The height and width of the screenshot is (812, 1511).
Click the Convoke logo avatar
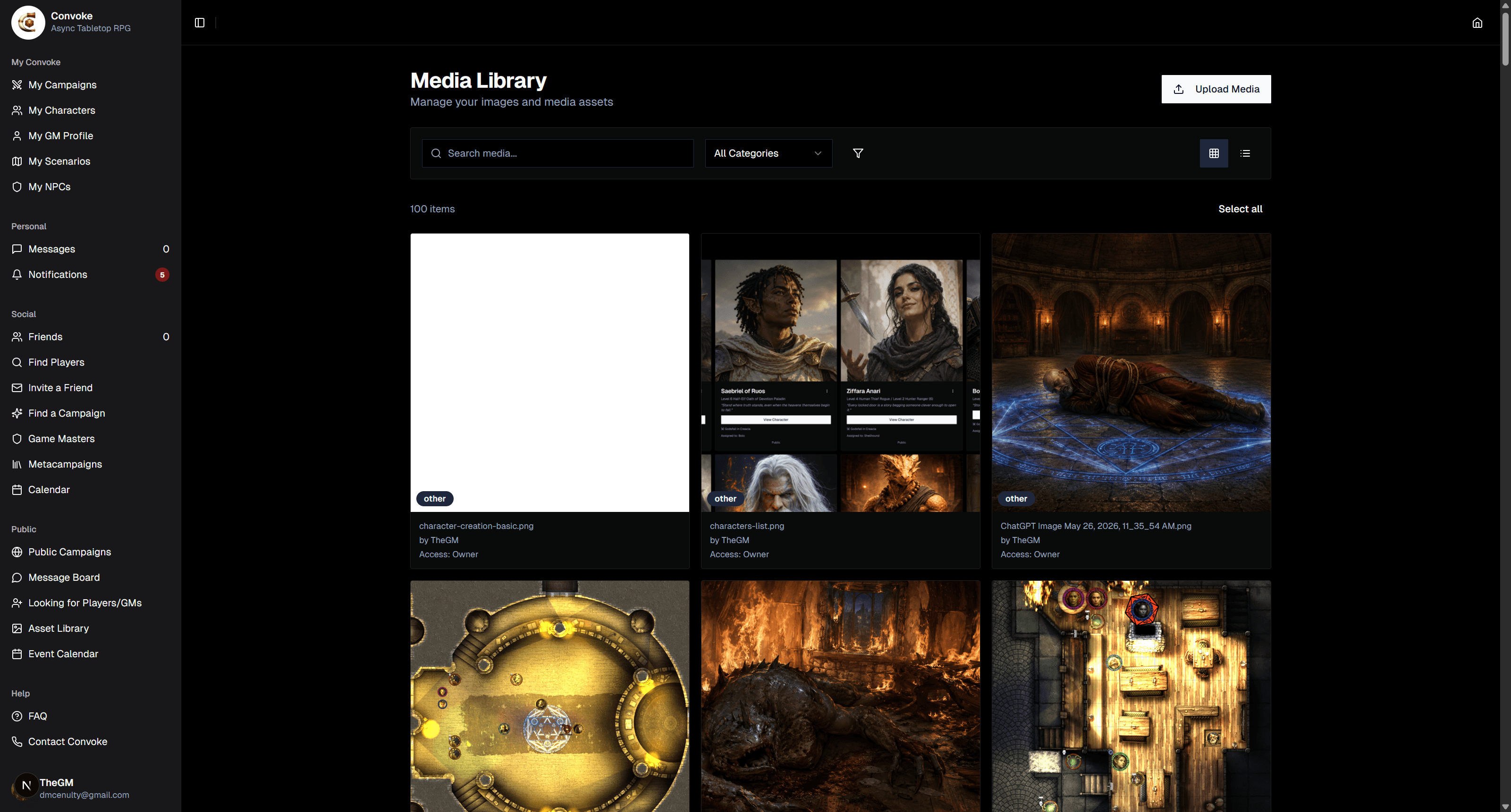pyautogui.click(x=27, y=22)
